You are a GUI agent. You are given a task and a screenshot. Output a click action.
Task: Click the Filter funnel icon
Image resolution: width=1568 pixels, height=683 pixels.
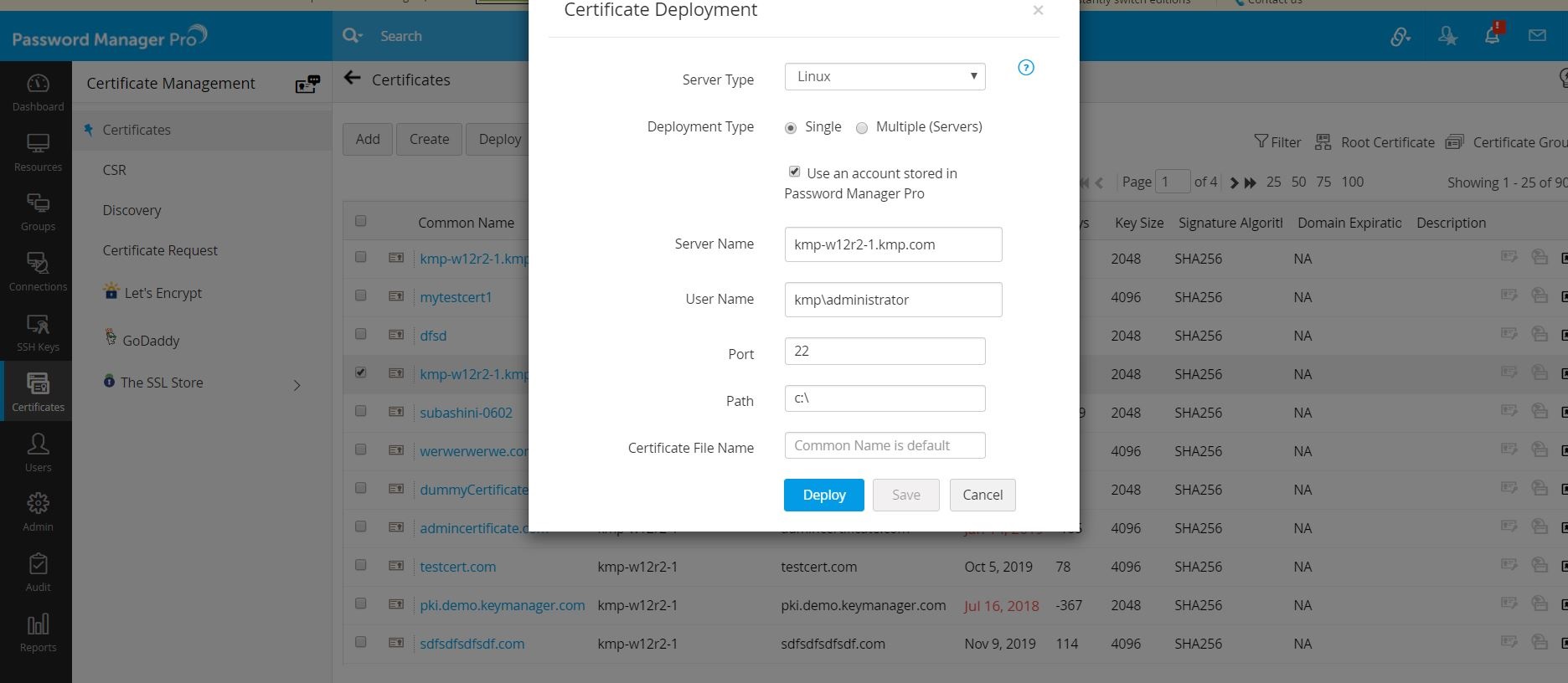click(1261, 141)
